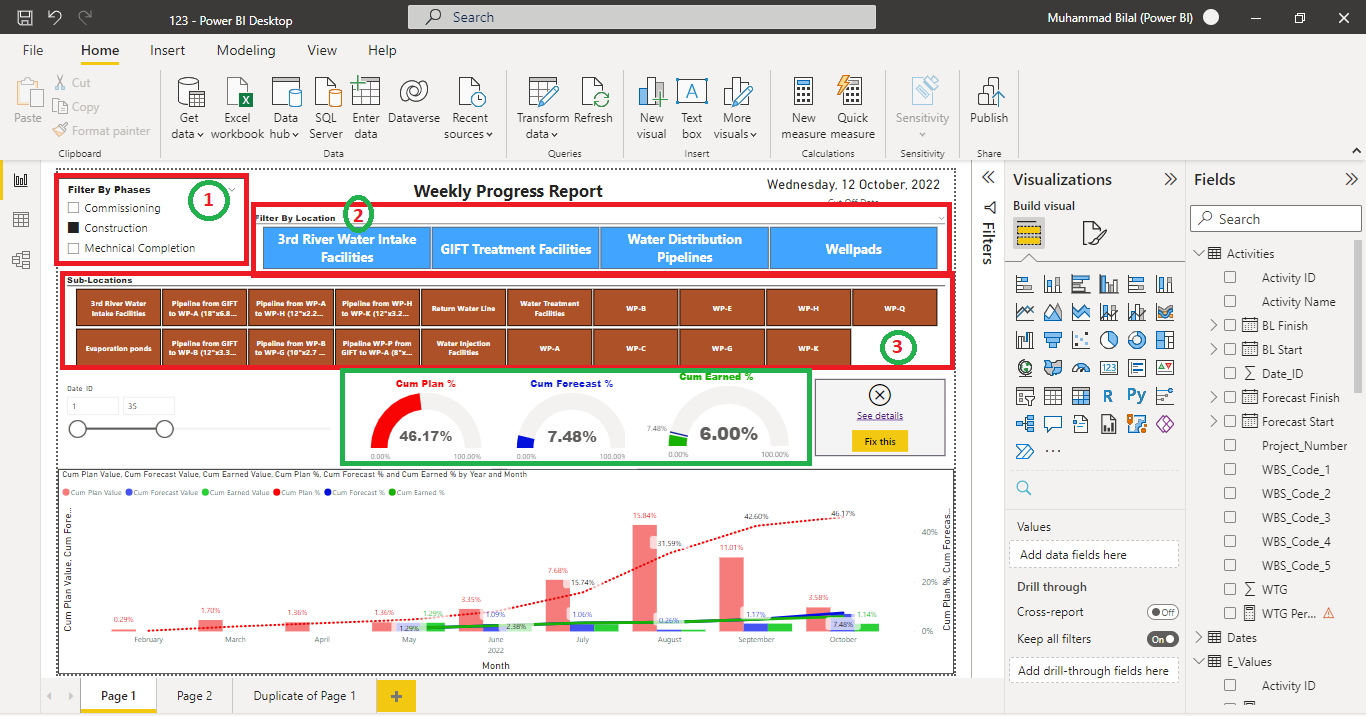Select the Pie chart visual icon

[1108, 340]
